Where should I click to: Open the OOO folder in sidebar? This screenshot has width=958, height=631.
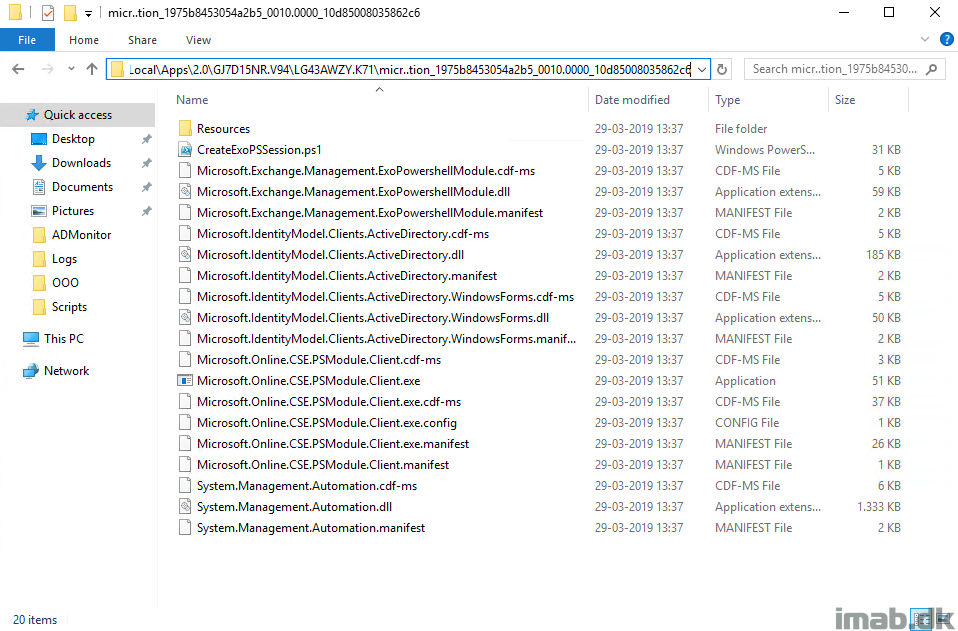click(65, 283)
